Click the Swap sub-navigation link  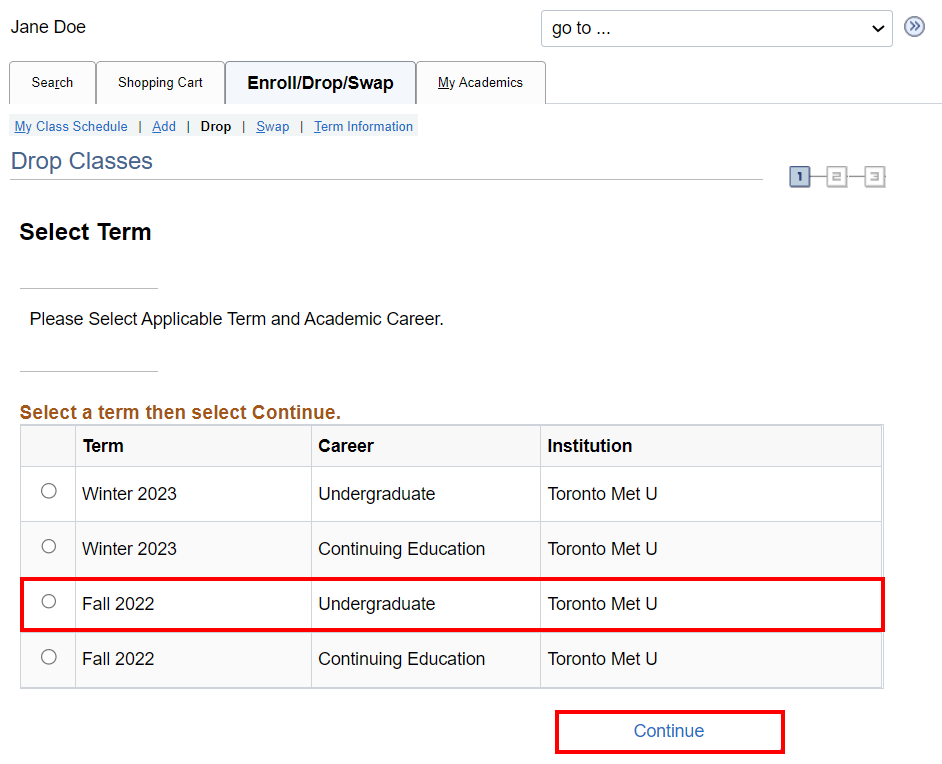click(272, 127)
